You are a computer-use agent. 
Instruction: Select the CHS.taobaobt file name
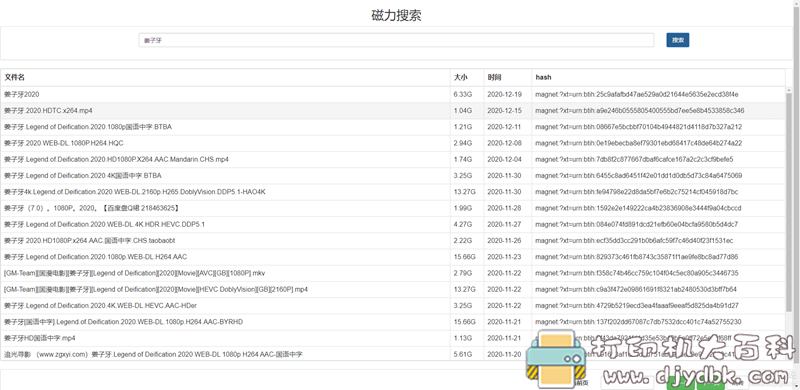click(x=90, y=240)
